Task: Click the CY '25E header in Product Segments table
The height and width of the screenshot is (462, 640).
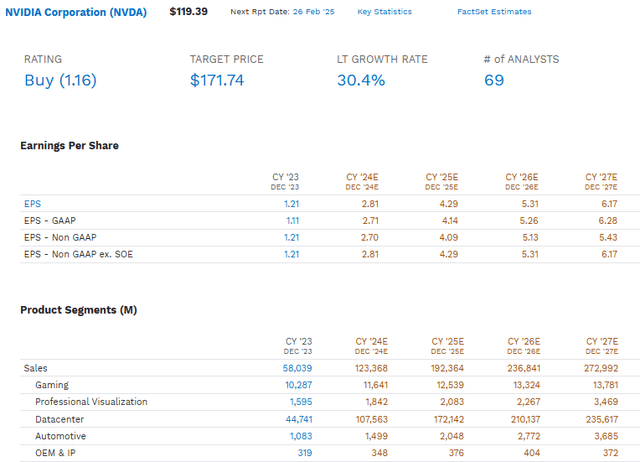Action: point(448,346)
